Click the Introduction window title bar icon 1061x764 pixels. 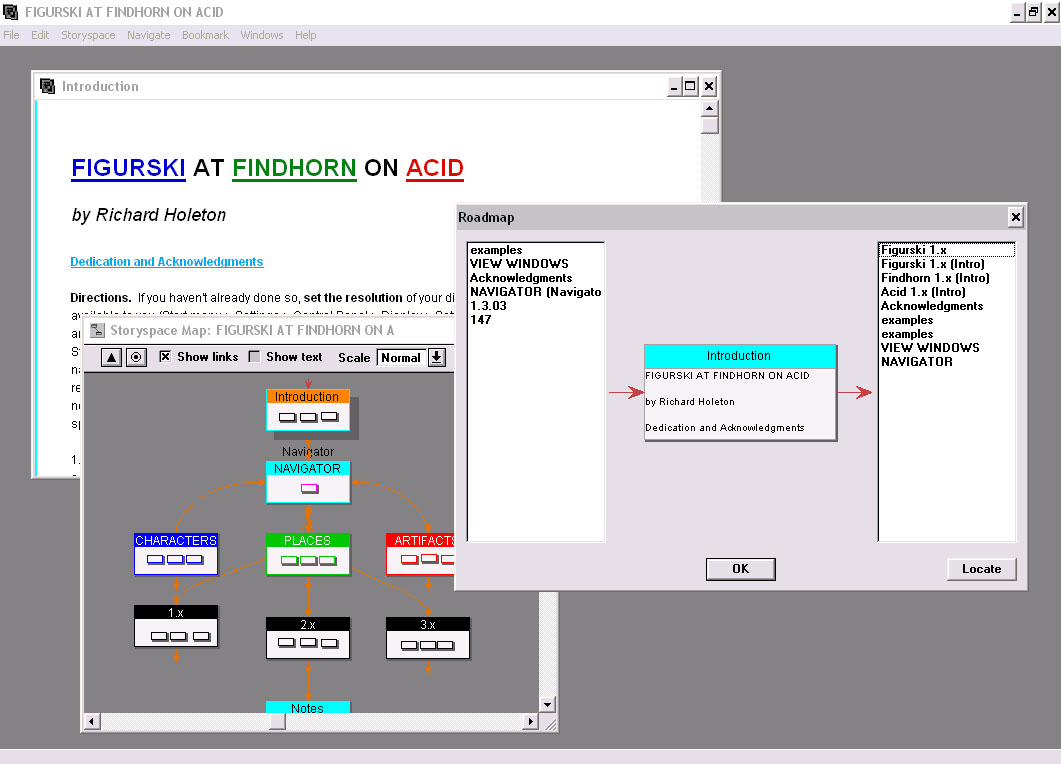tap(47, 86)
